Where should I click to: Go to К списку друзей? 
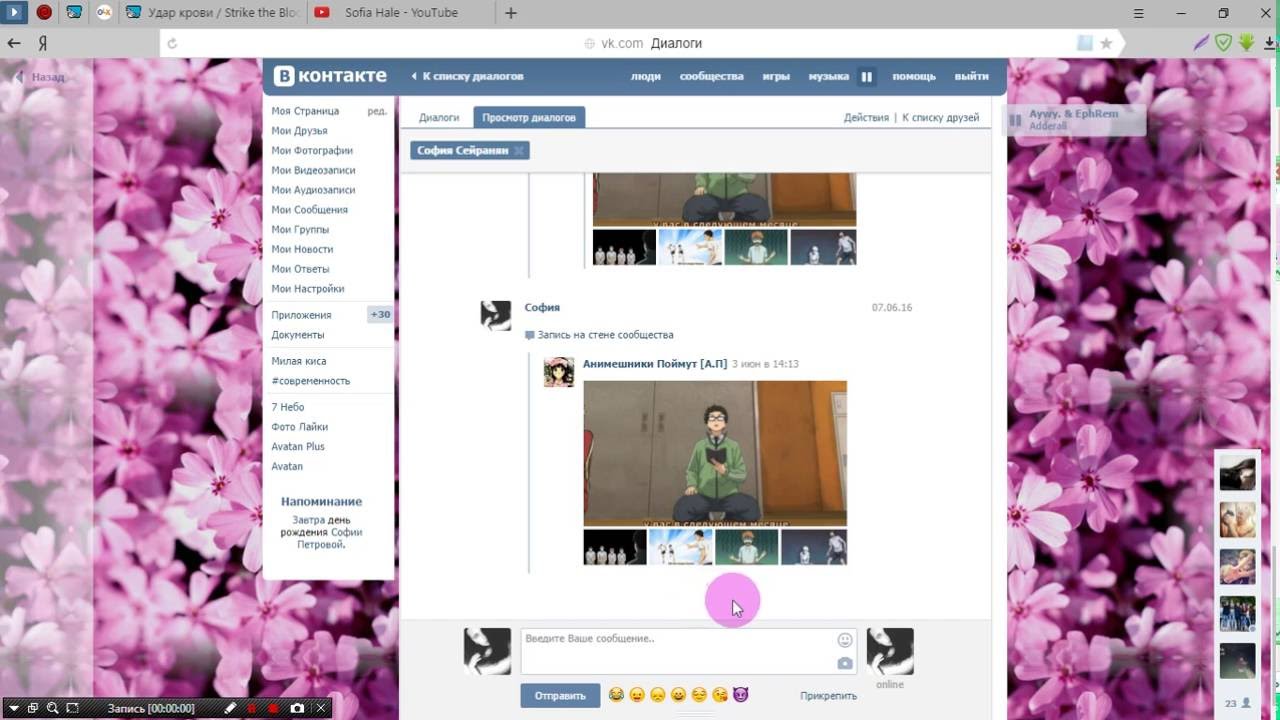[940, 117]
